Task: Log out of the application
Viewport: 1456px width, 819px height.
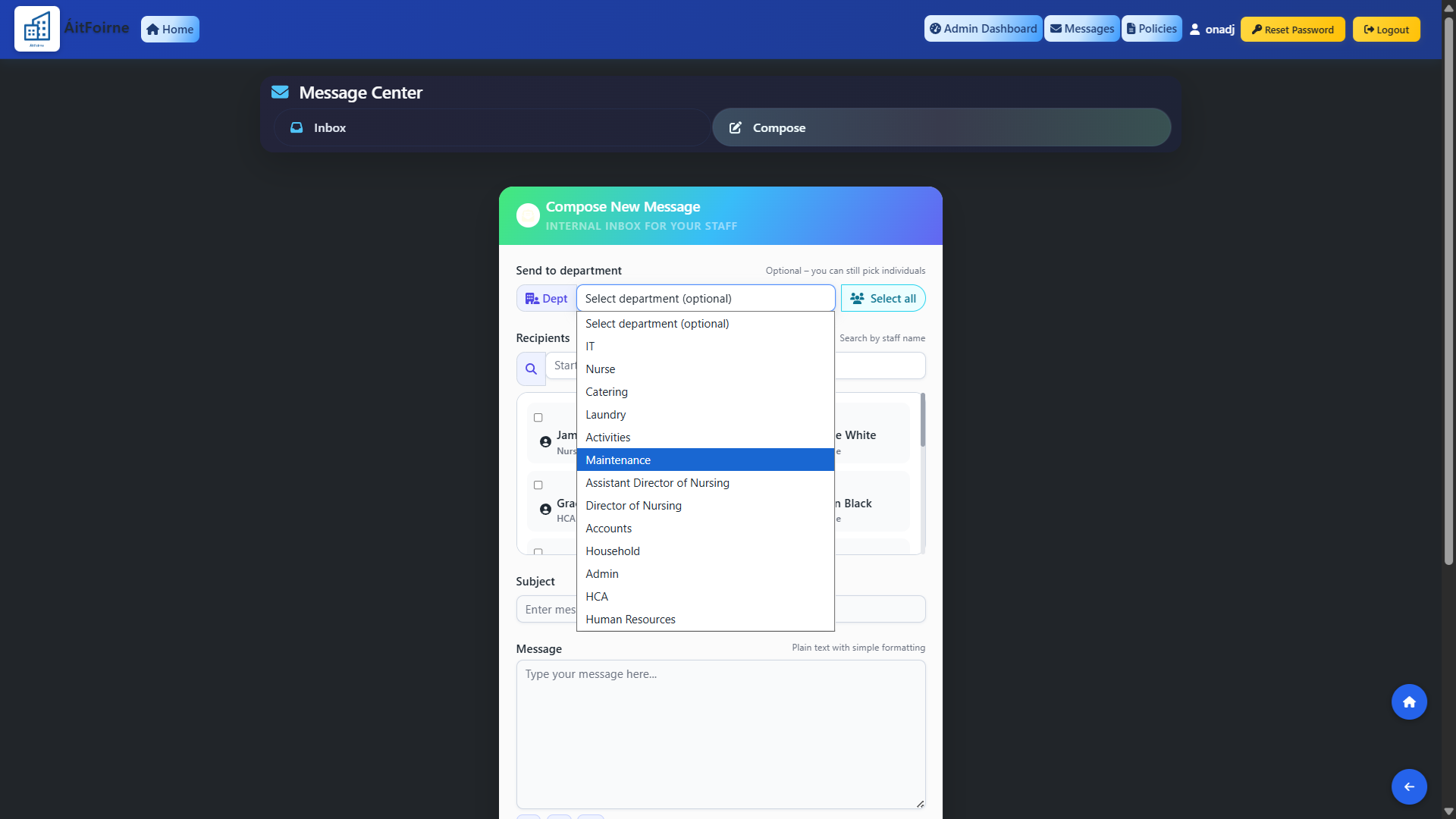Action: 1386,30
